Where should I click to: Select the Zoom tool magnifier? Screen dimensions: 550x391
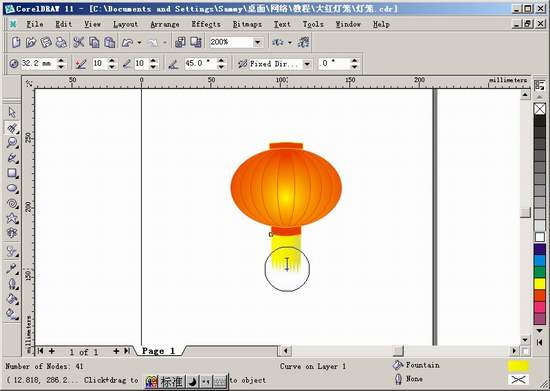pyautogui.click(x=12, y=143)
